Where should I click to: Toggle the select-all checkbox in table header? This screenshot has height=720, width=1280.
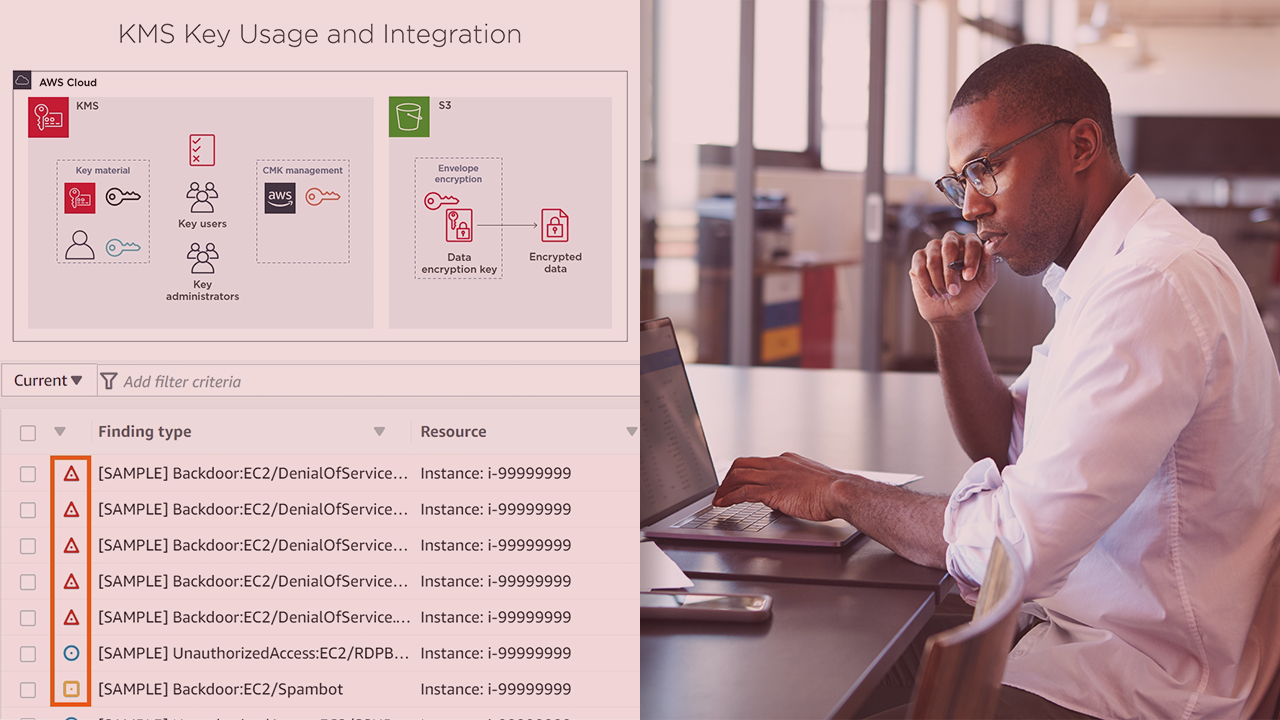click(28, 433)
